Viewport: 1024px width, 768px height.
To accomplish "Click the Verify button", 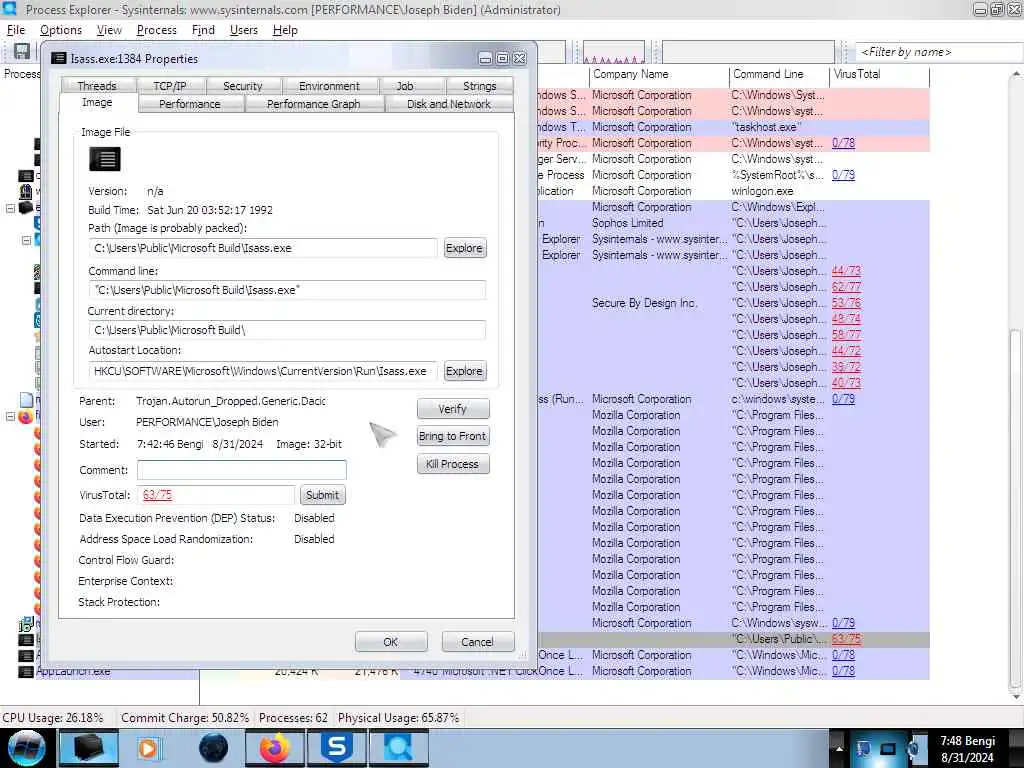I will pyautogui.click(x=453, y=409).
